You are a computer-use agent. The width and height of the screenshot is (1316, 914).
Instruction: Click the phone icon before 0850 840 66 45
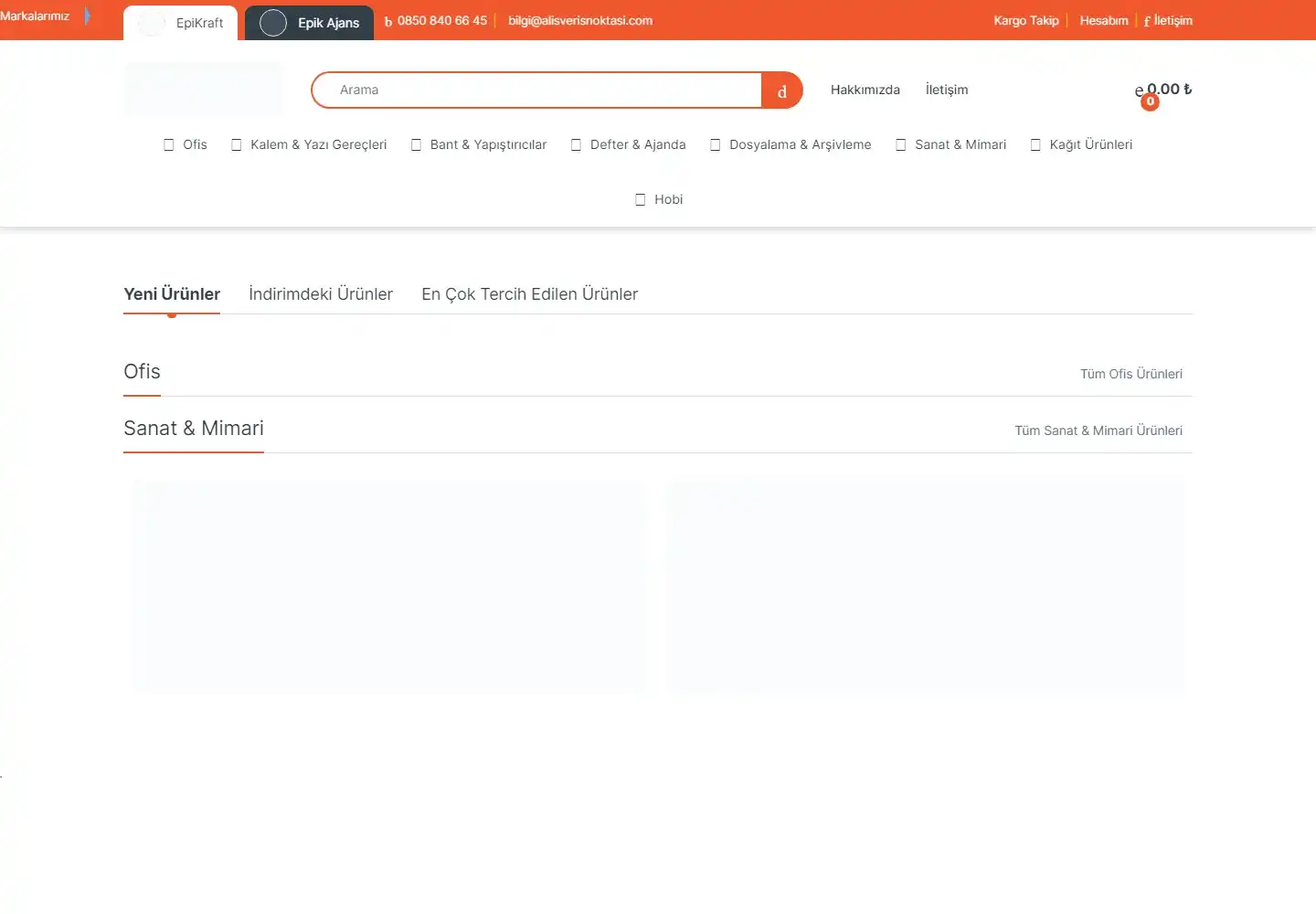388,21
